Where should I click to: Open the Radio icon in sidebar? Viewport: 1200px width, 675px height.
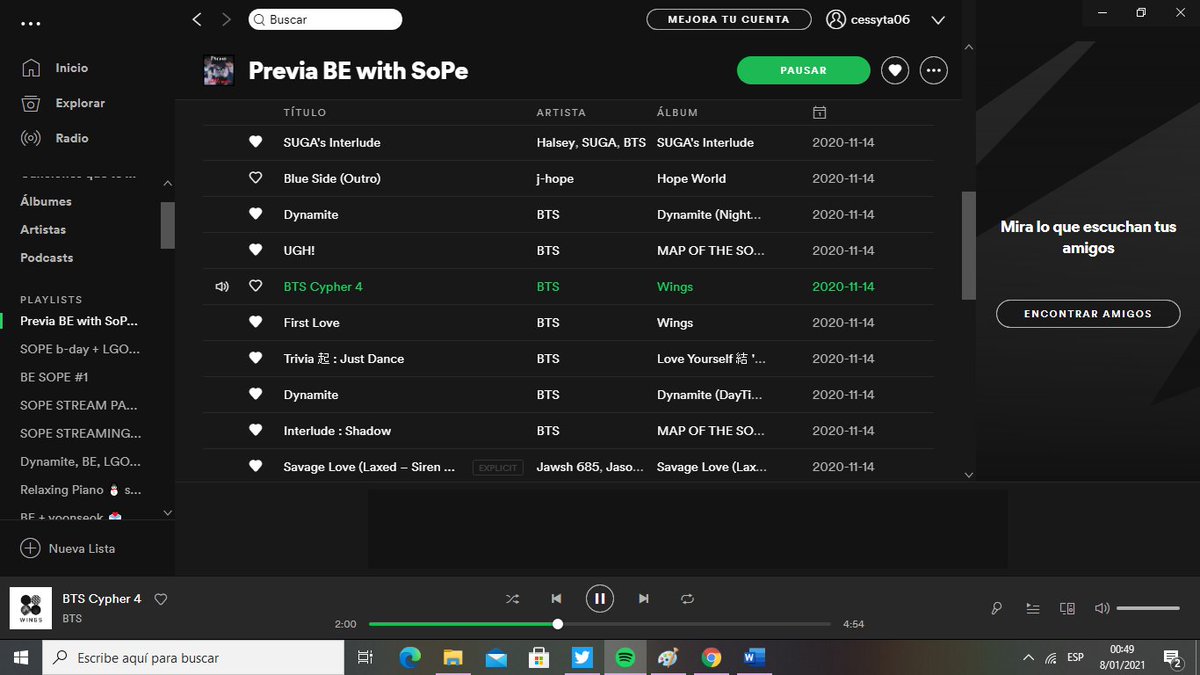[x=31, y=138]
